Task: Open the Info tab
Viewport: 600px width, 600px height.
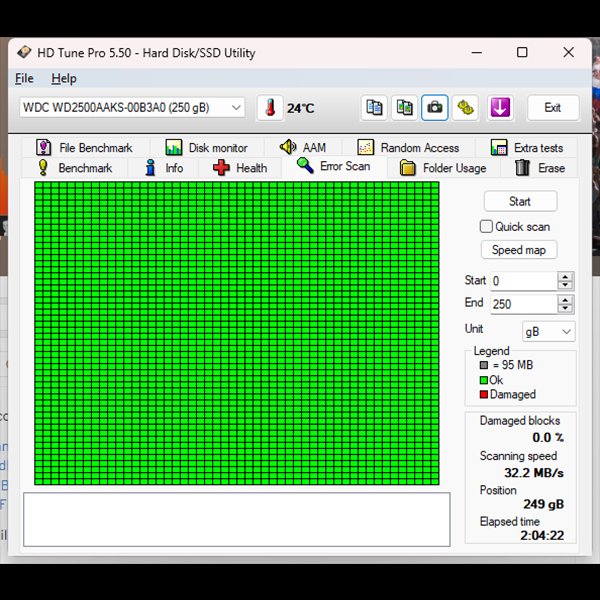Action: click(164, 168)
